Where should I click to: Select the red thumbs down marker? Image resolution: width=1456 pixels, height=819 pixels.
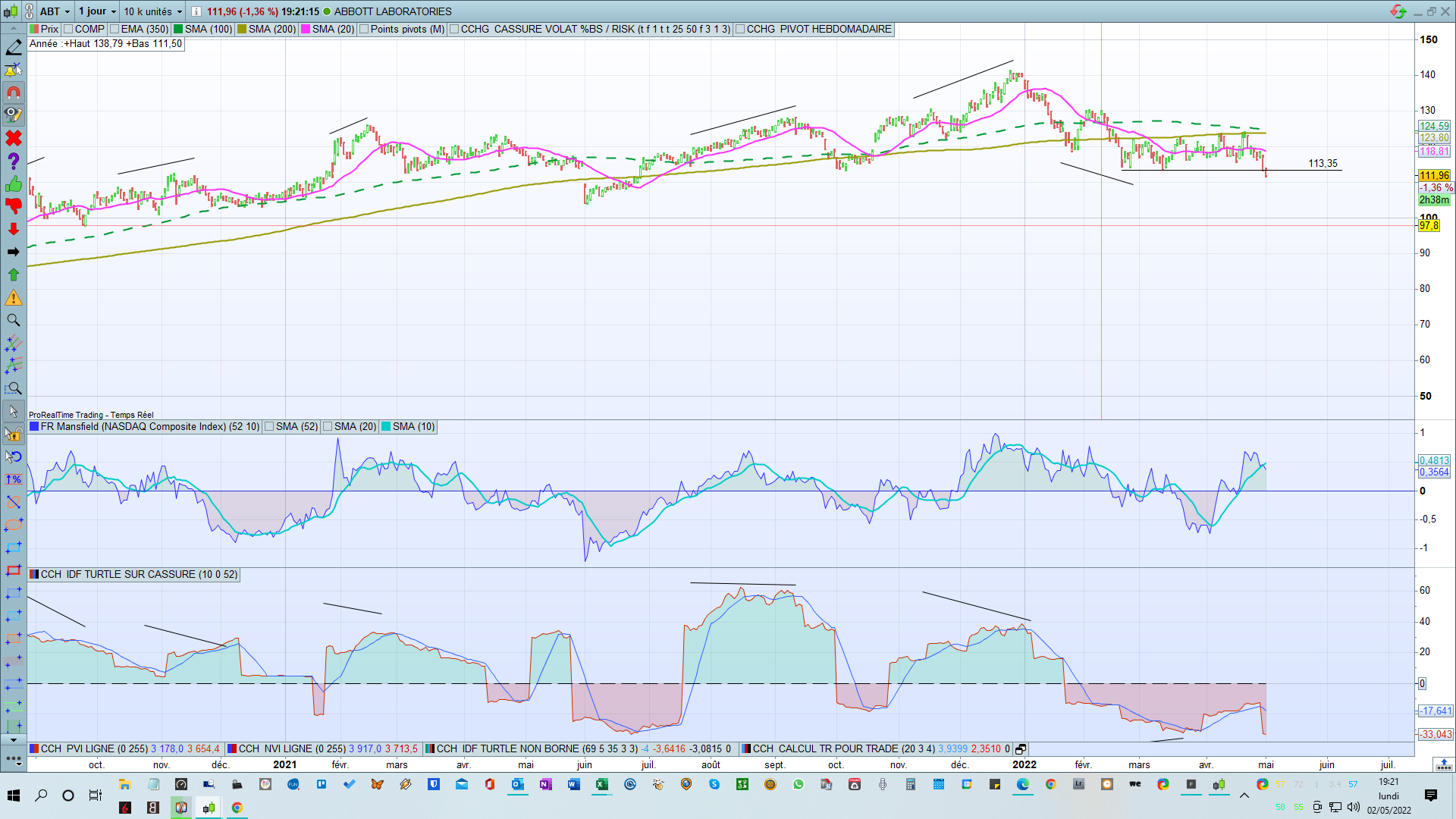pos(14,206)
